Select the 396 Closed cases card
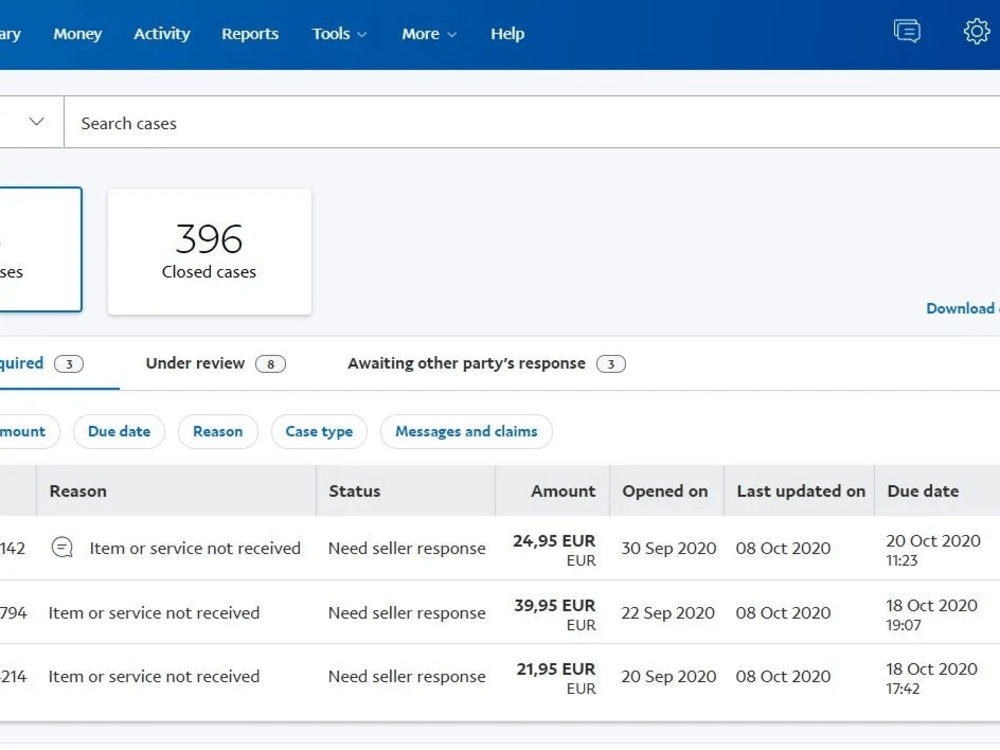 click(x=209, y=251)
